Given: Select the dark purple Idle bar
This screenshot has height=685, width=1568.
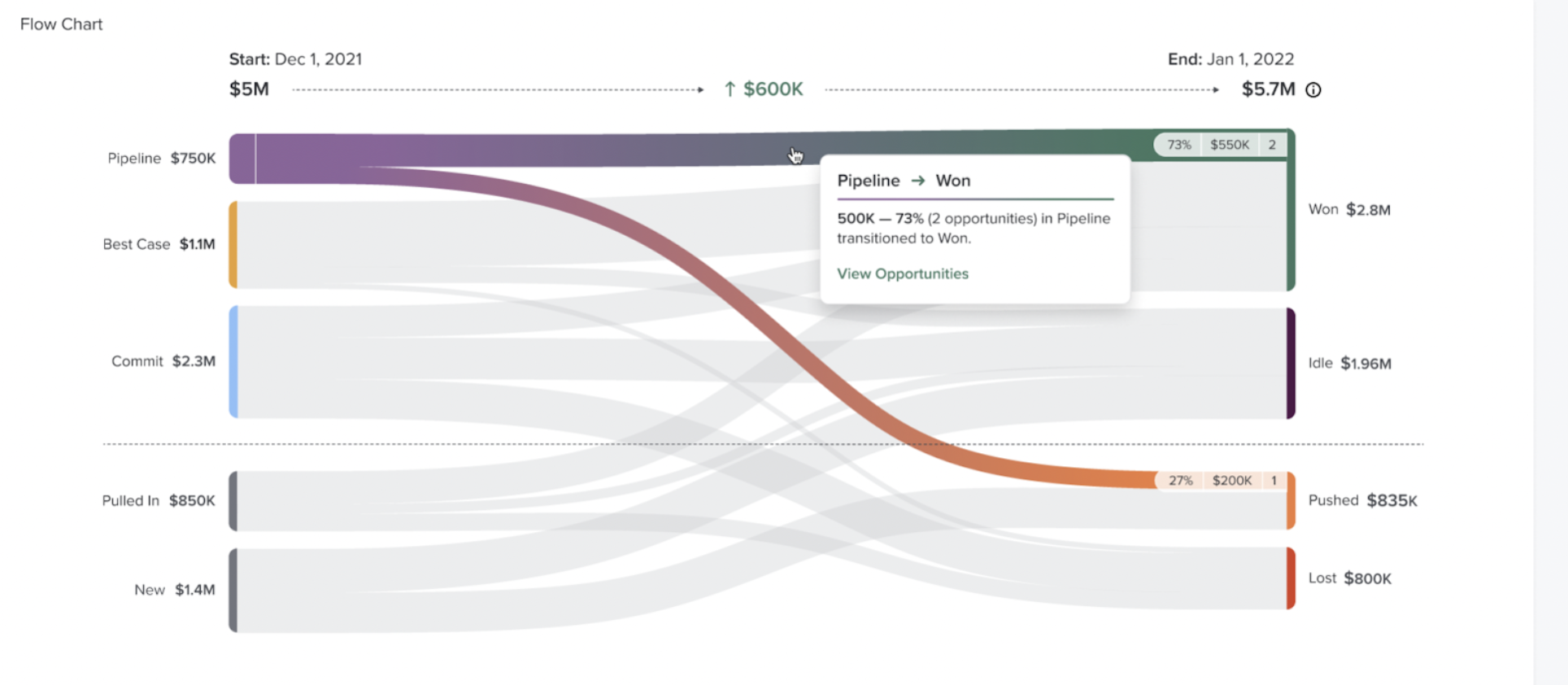Looking at the screenshot, I should pyautogui.click(x=1291, y=364).
